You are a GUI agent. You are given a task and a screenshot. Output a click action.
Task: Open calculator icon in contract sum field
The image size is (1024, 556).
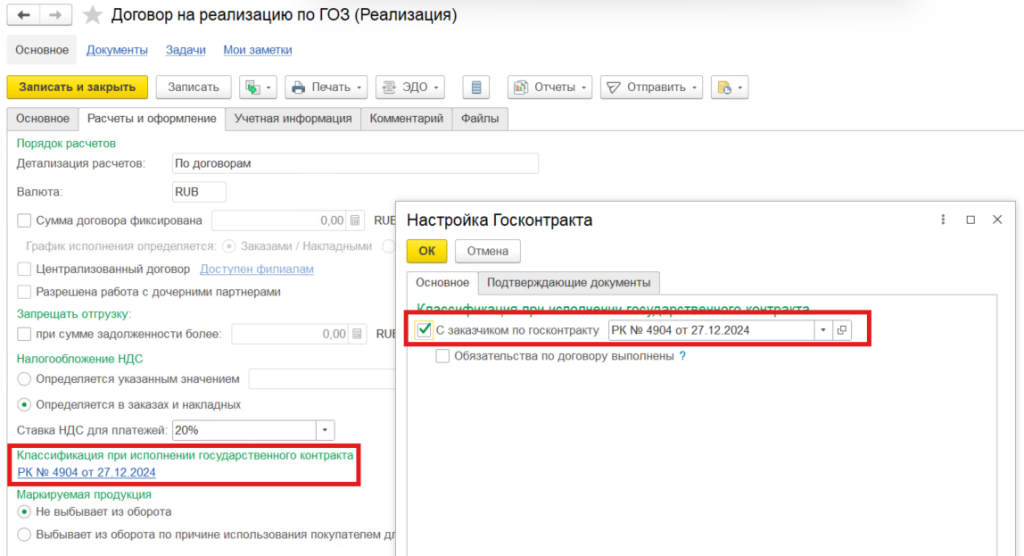(x=355, y=221)
